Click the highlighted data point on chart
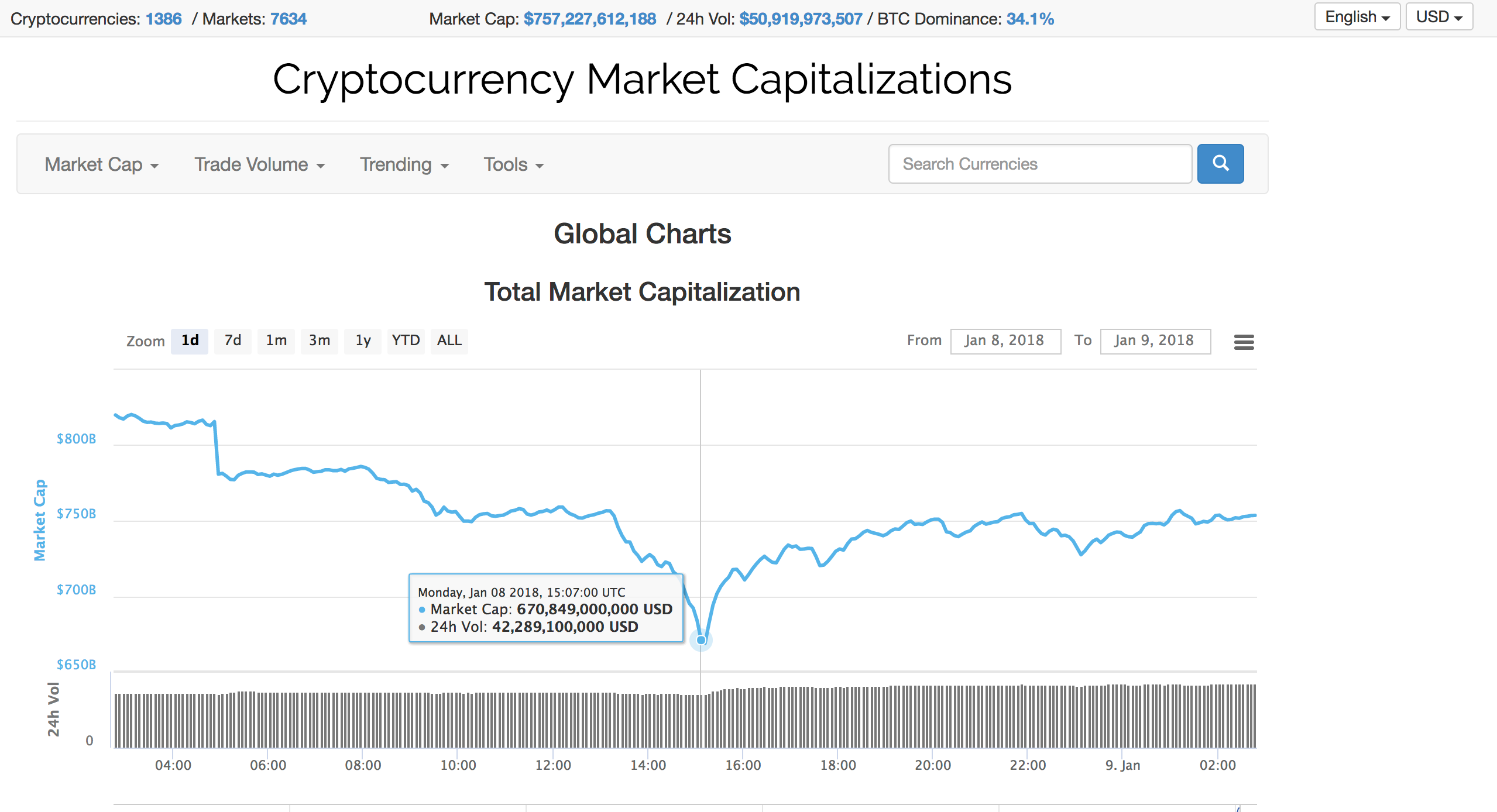The width and height of the screenshot is (1497, 812). click(701, 640)
